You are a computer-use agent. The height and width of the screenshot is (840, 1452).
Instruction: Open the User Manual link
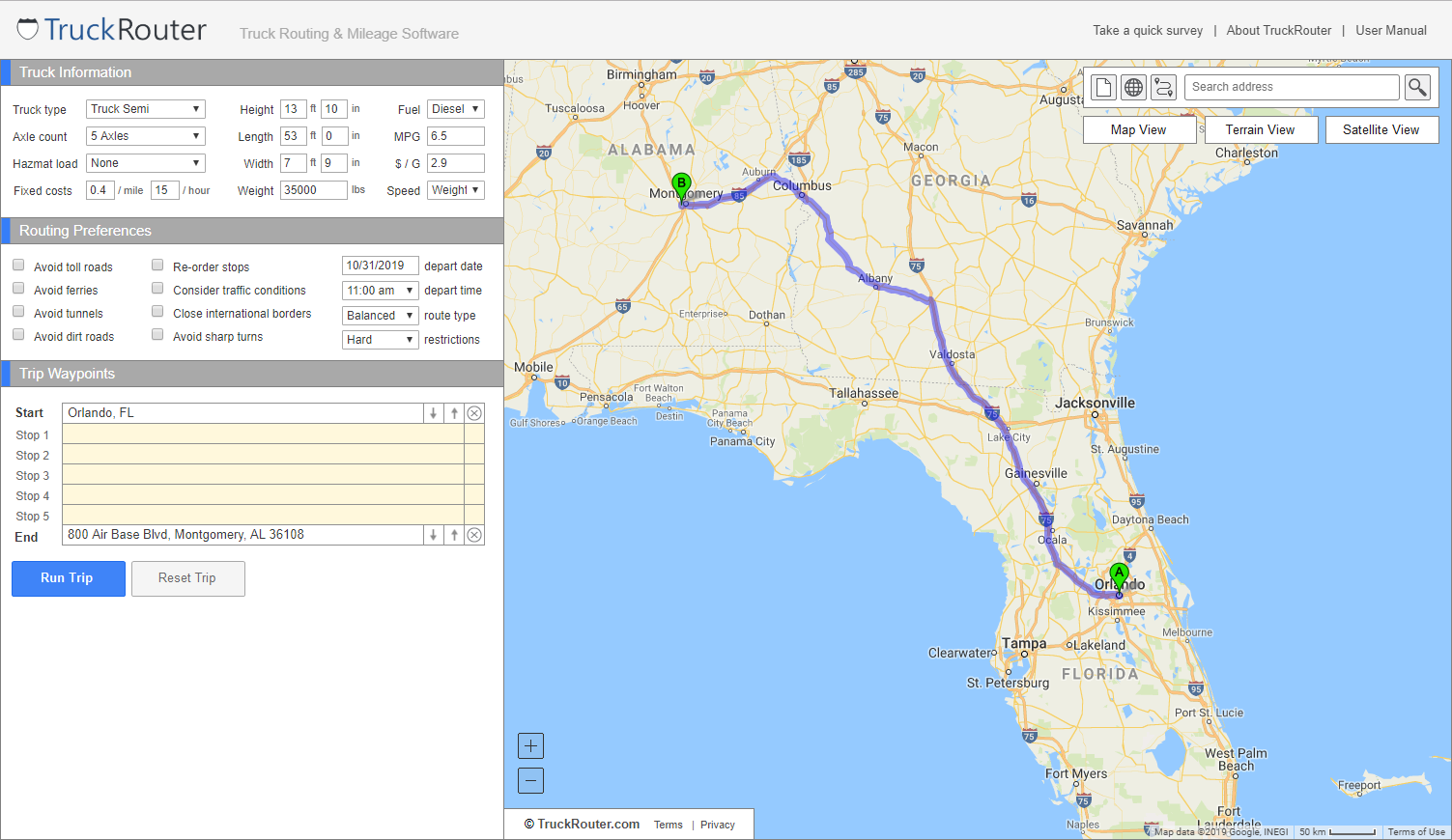click(1391, 31)
